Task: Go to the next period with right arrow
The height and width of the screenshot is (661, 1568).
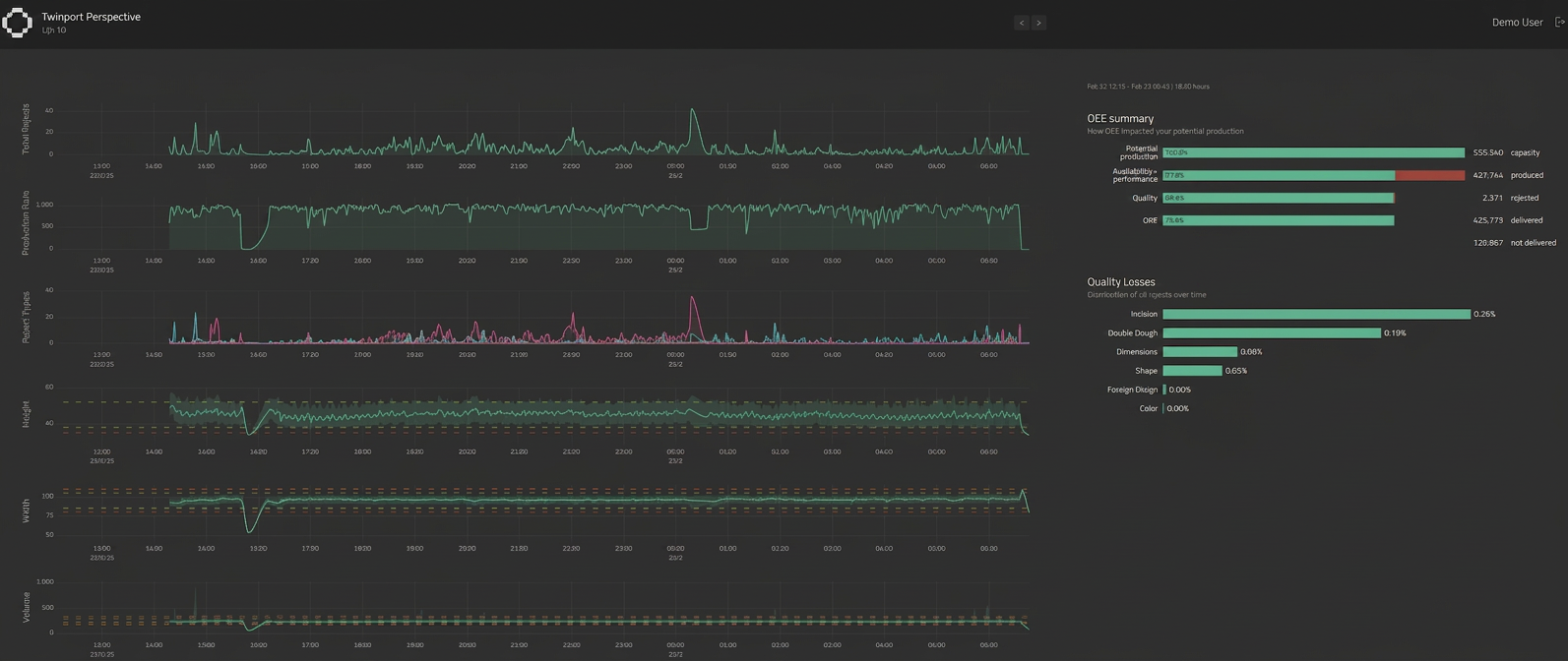Action: click(1038, 23)
